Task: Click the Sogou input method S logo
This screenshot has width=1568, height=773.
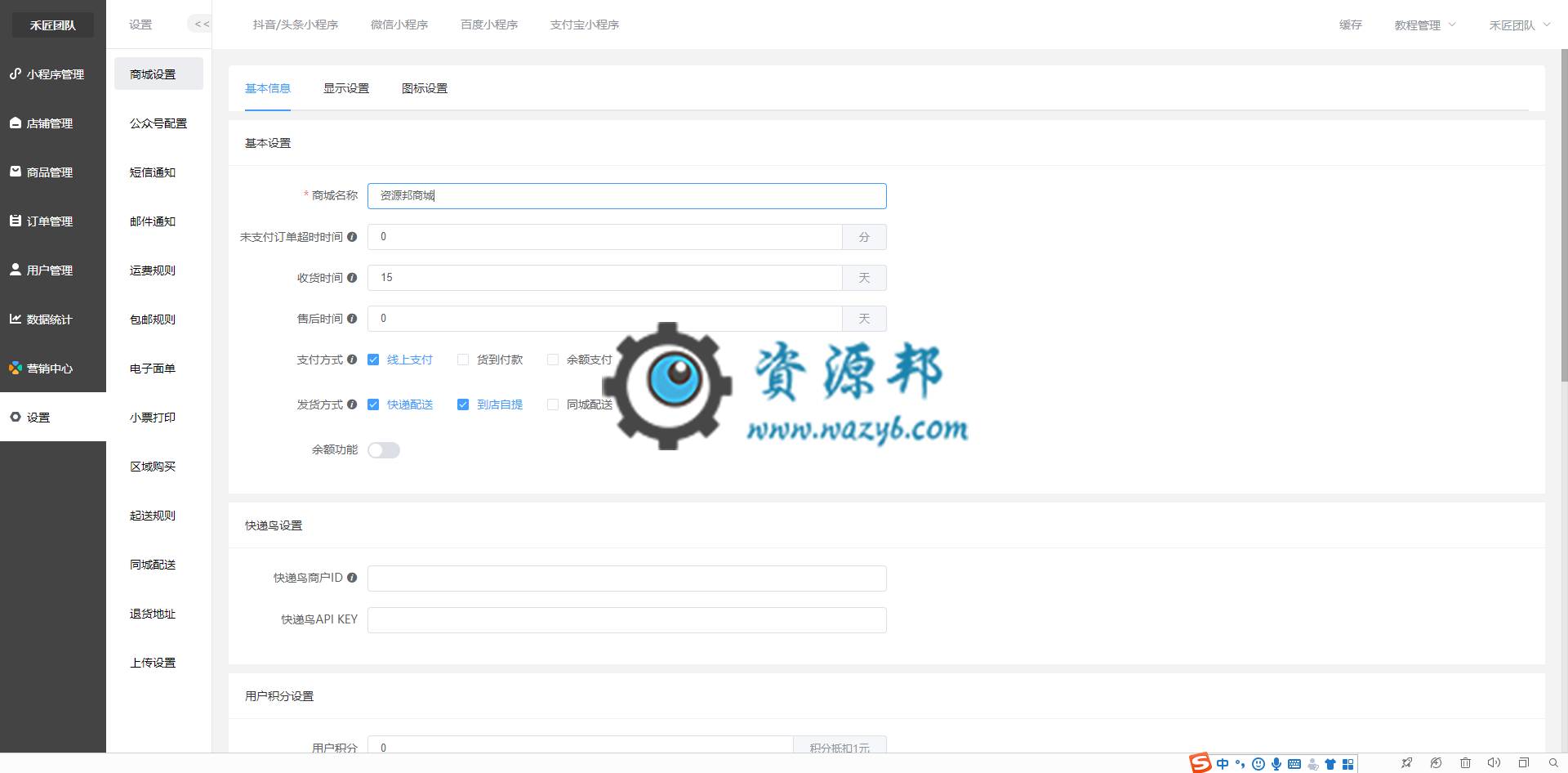Action: [x=1200, y=763]
